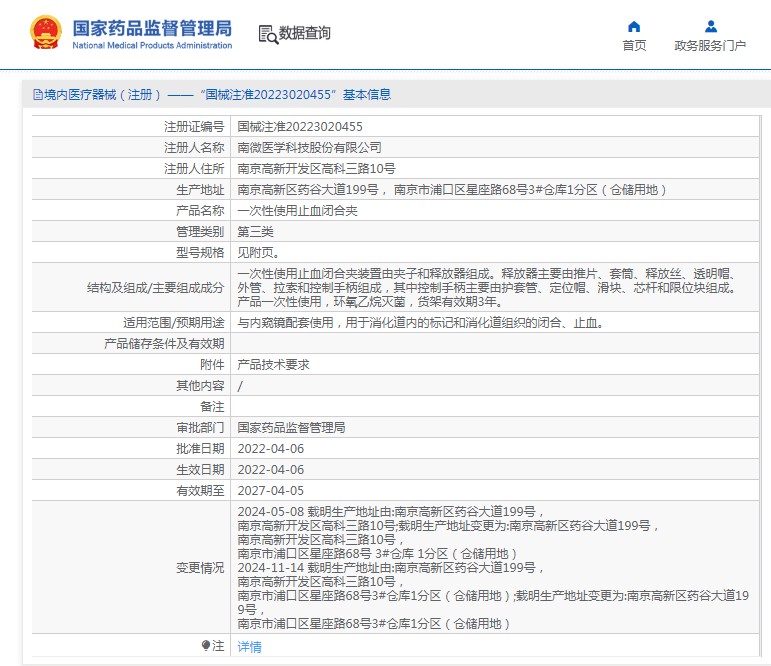771x666 pixels.
Task: Click the home page house icon
Action: click(x=634, y=26)
